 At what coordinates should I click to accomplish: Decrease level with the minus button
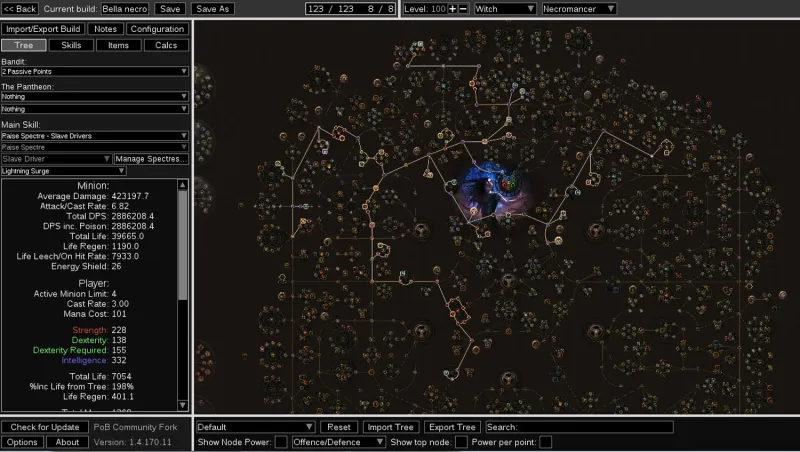click(463, 9)
